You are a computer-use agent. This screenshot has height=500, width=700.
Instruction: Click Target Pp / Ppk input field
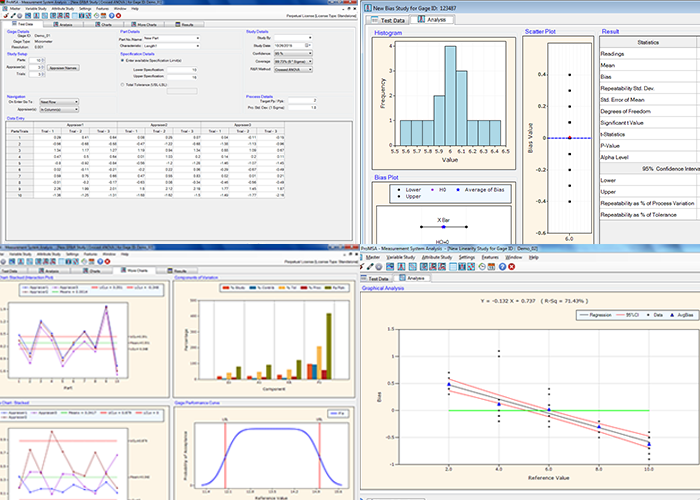(x=303, y=101)
